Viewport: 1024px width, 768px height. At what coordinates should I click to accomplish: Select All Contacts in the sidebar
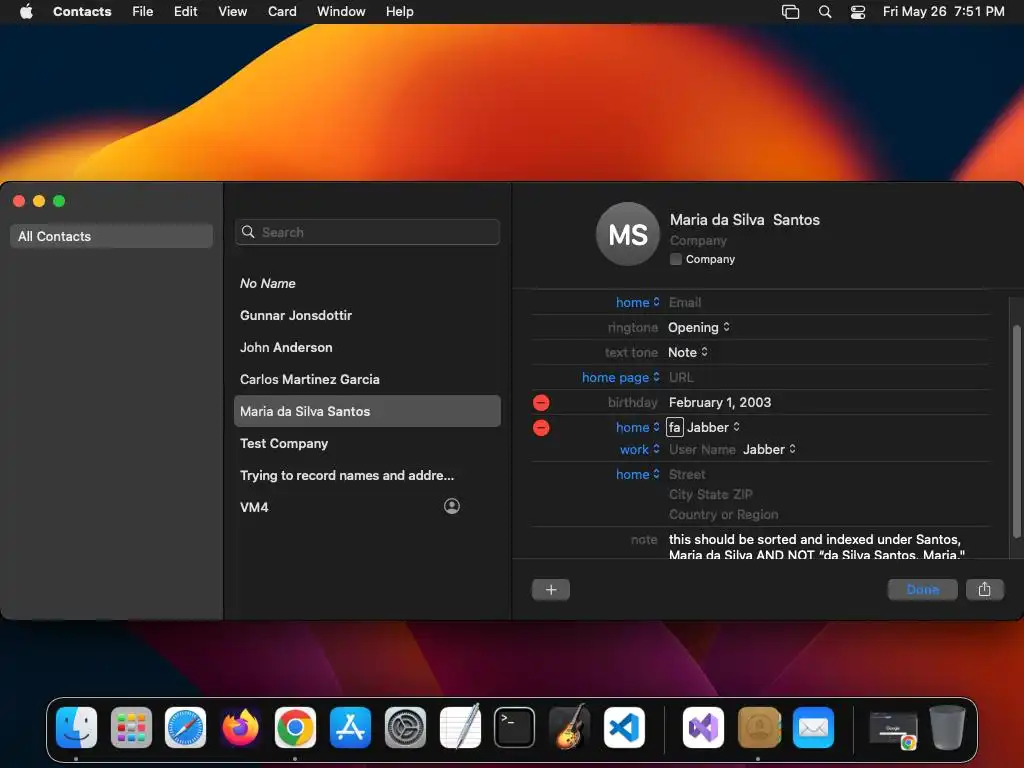coord(111,236)
